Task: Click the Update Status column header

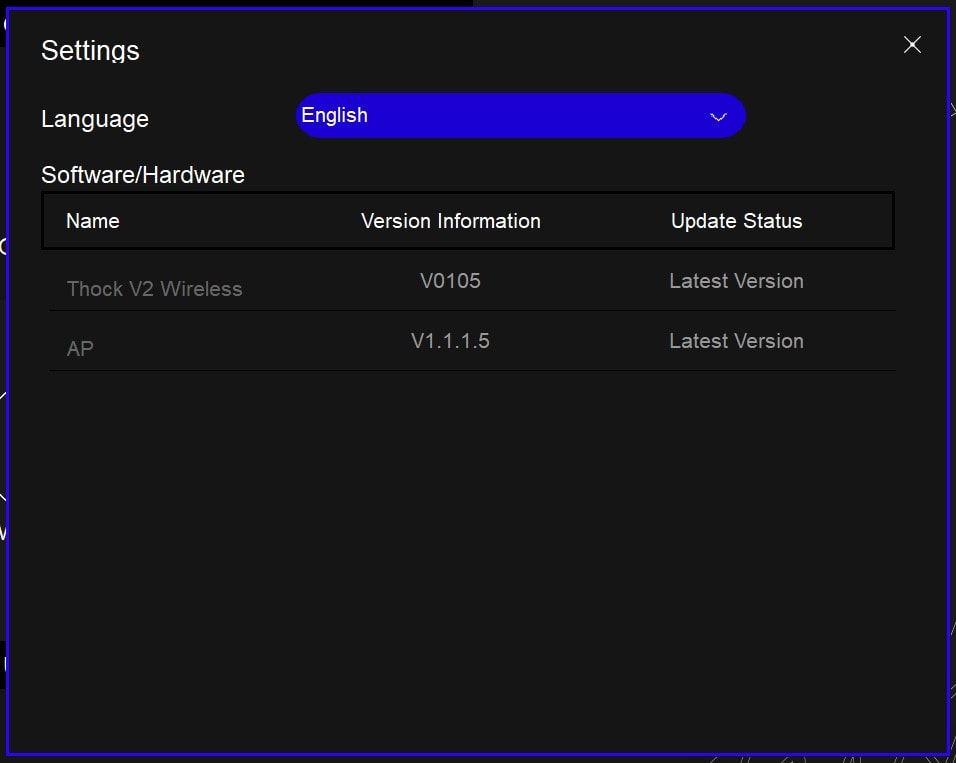Action: tap(736, 221)
